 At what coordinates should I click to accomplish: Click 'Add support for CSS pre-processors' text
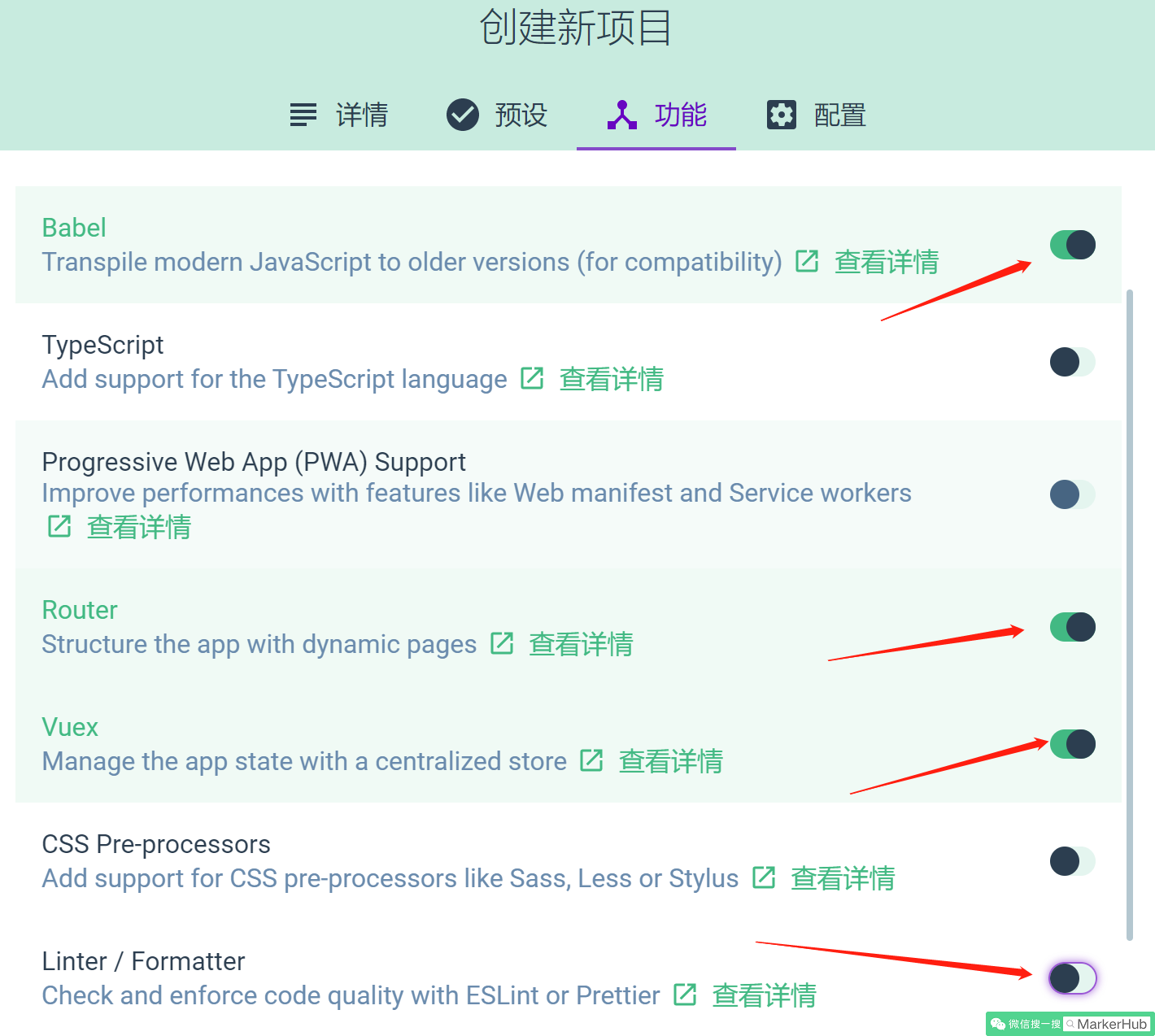pyautogui.click(x=390, y=878)
